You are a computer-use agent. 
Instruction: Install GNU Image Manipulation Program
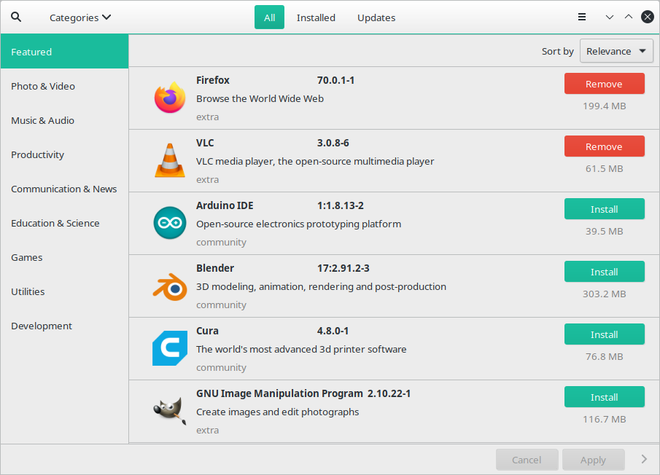coord(604,397)
